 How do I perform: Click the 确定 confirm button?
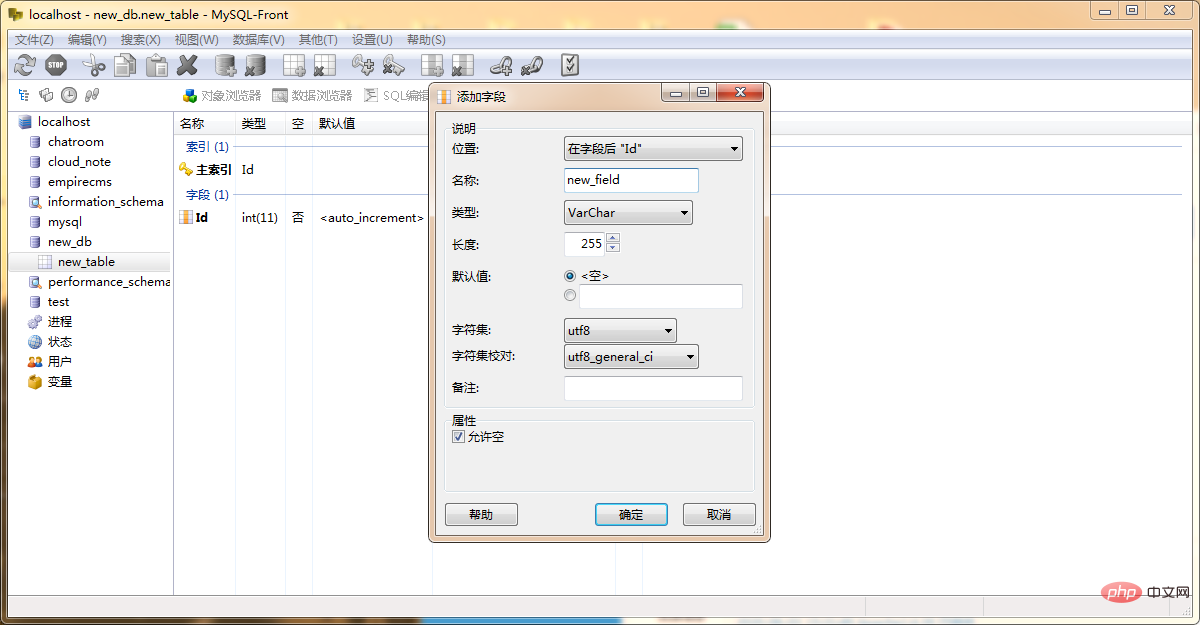click(x=631, y=514)
